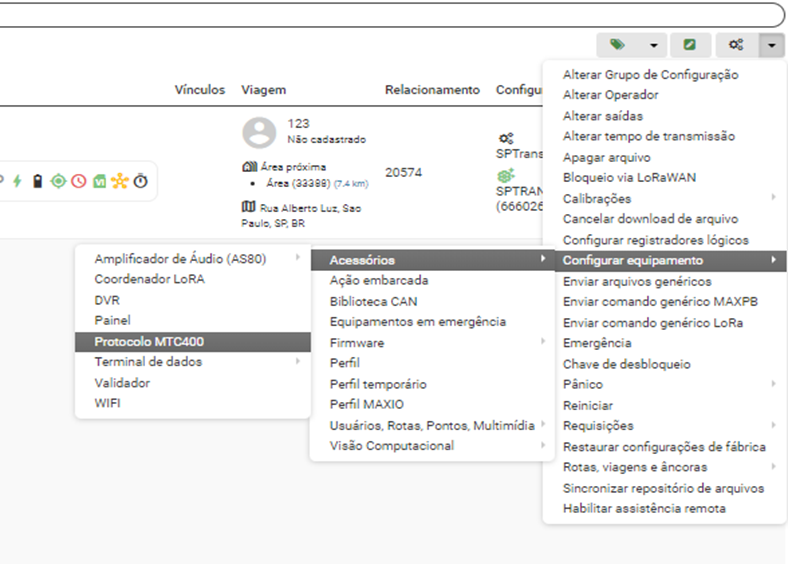Image resolution: width=788 pixels, height=564 pixels.
Task: Choose Biblioteca CAN menu entry
Action: [373, 301]
